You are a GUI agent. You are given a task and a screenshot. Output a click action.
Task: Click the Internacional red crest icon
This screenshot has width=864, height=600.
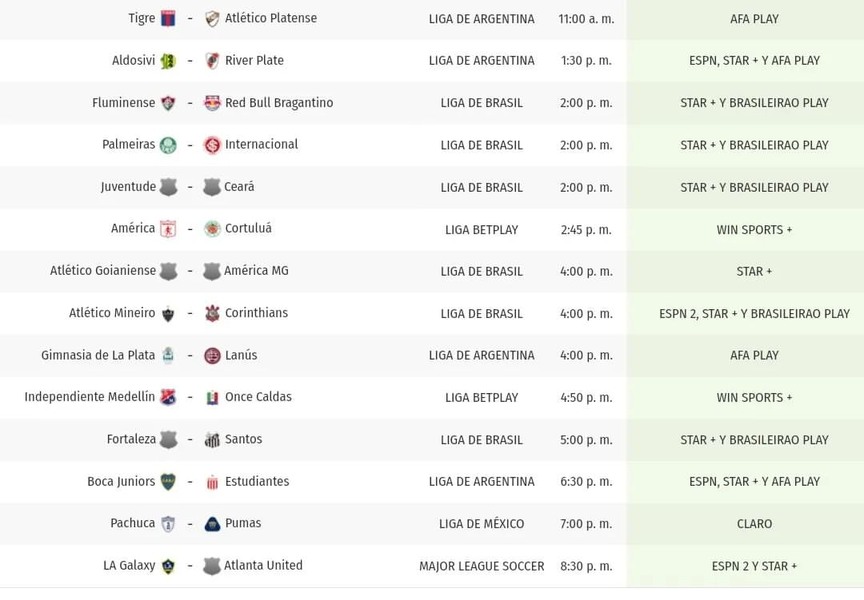click(212, 145)
